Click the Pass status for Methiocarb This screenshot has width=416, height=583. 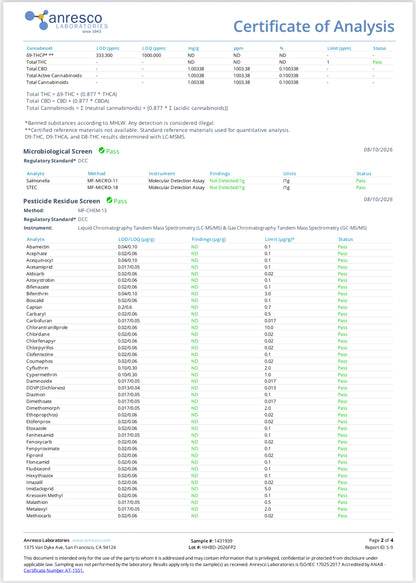342,516
